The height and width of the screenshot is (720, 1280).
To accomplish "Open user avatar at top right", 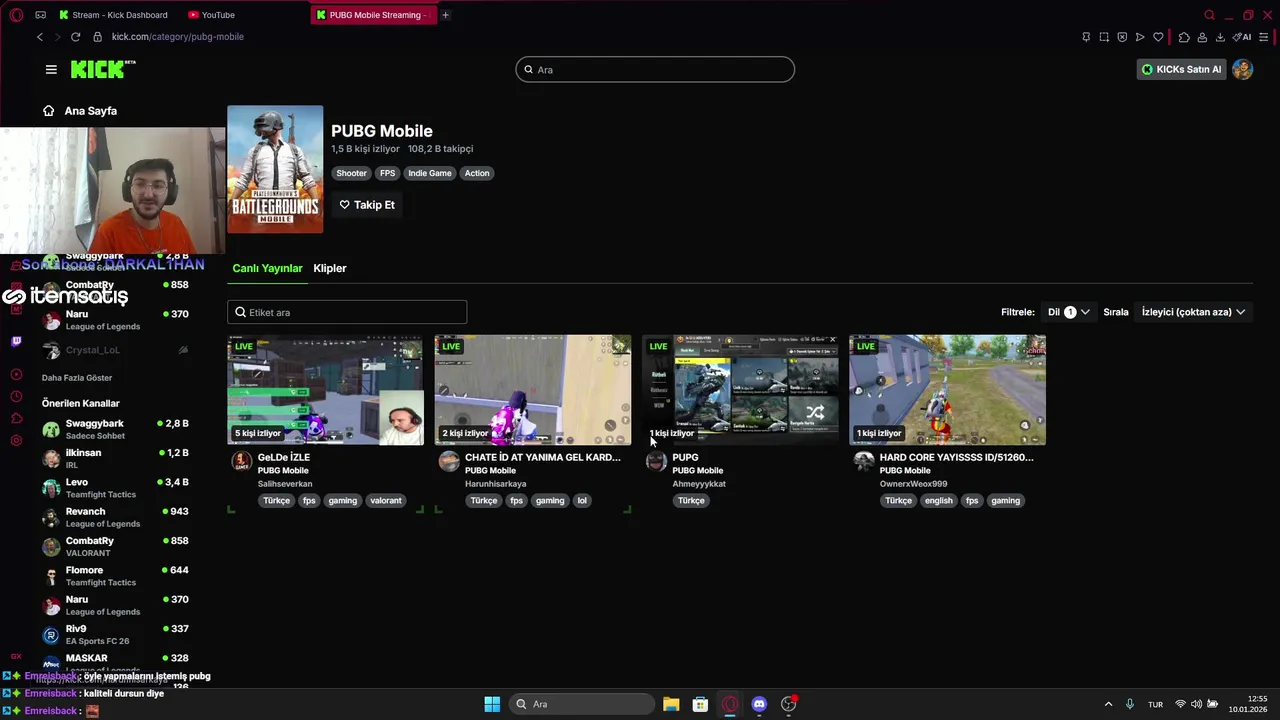I will pyautogui.click(x=1243, y=69).
